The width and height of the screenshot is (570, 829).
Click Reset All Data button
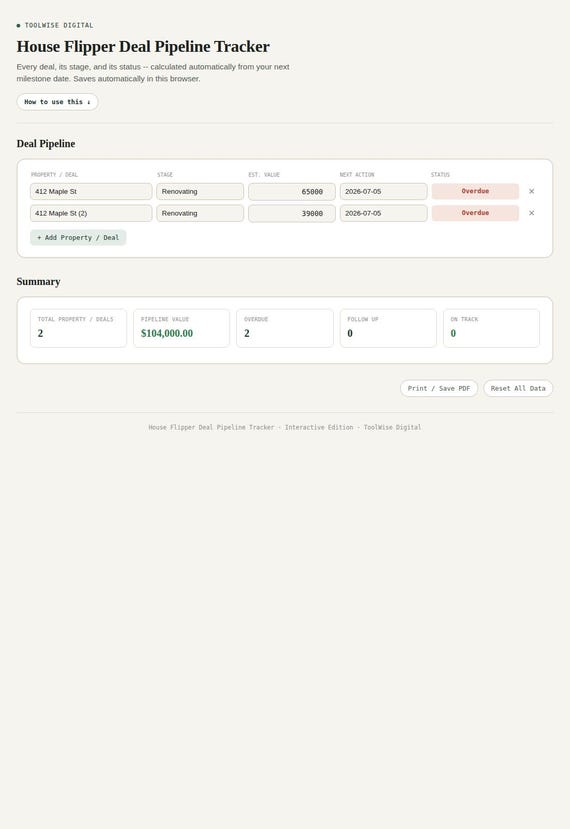tap(518, 389)
